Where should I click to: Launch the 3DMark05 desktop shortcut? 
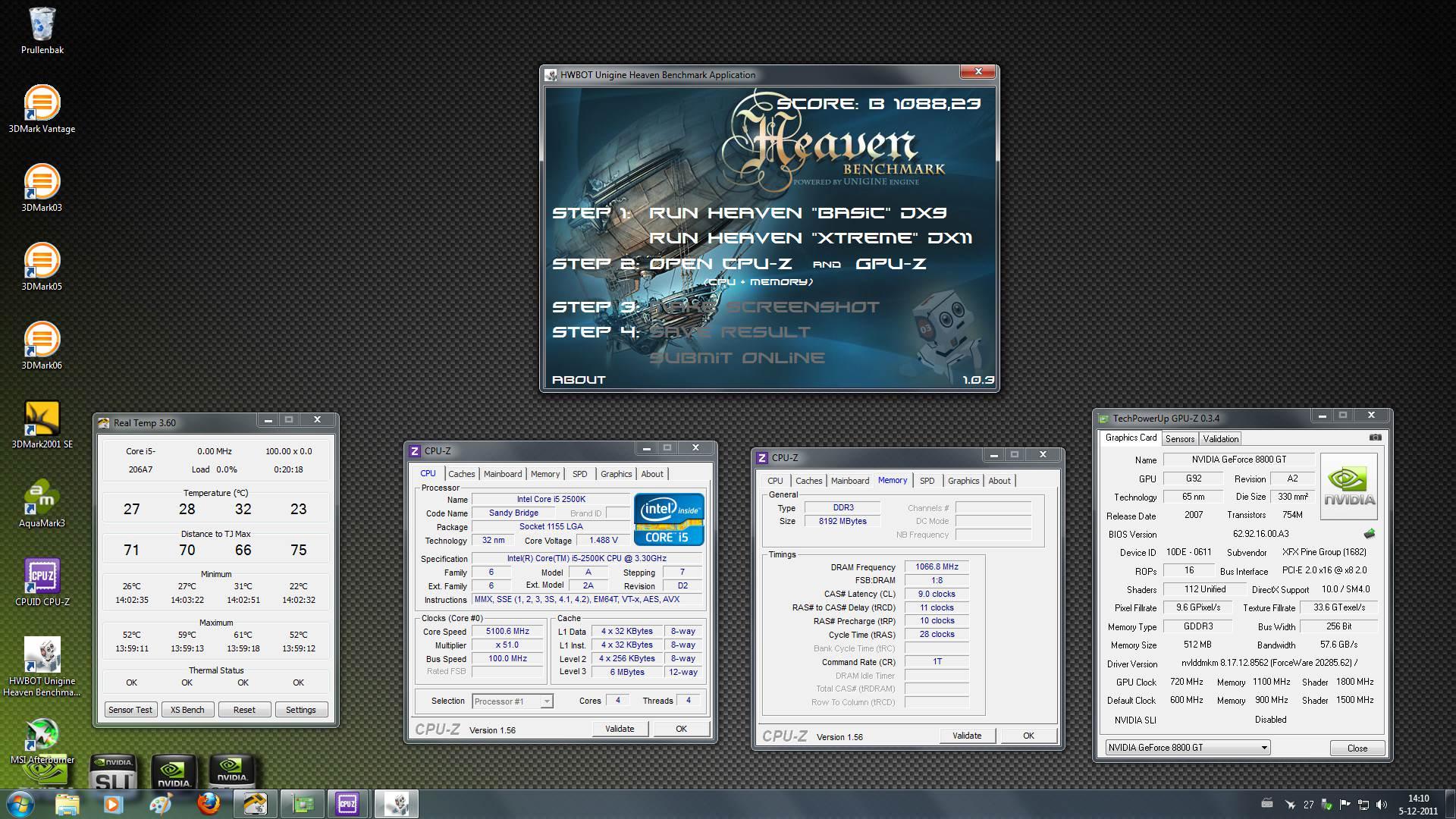tap(42, 267)
